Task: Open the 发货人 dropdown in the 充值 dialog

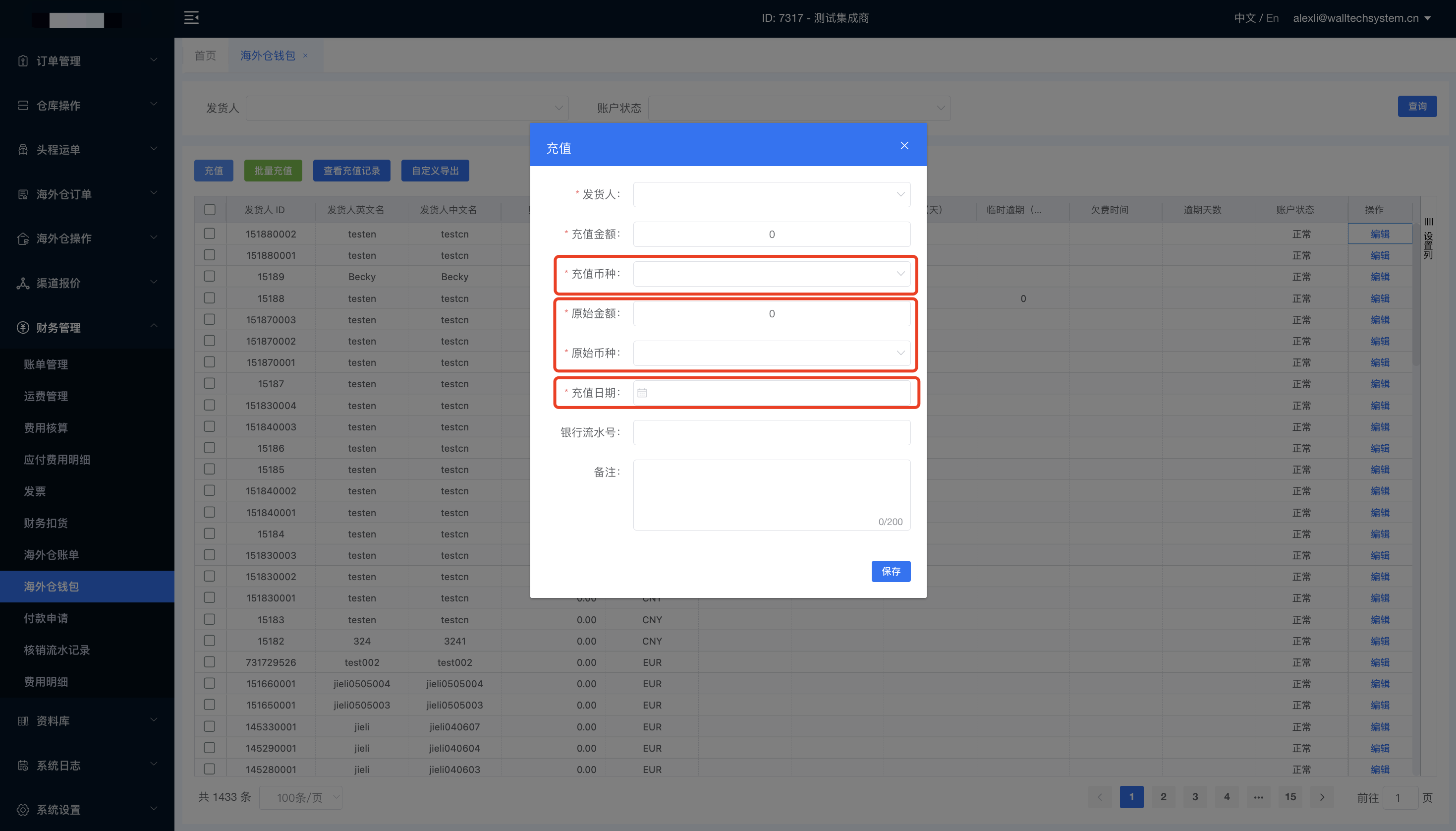Action: pyautogui.click(x=772, y=194)
